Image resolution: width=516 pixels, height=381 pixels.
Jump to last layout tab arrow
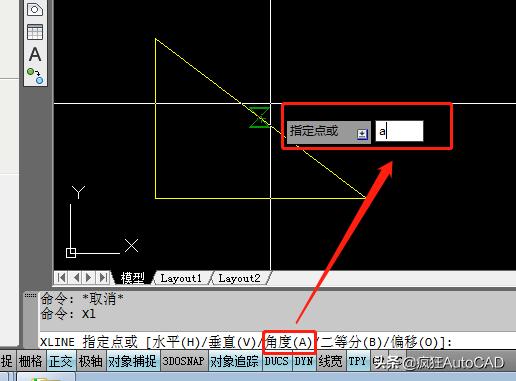point(103,277)
